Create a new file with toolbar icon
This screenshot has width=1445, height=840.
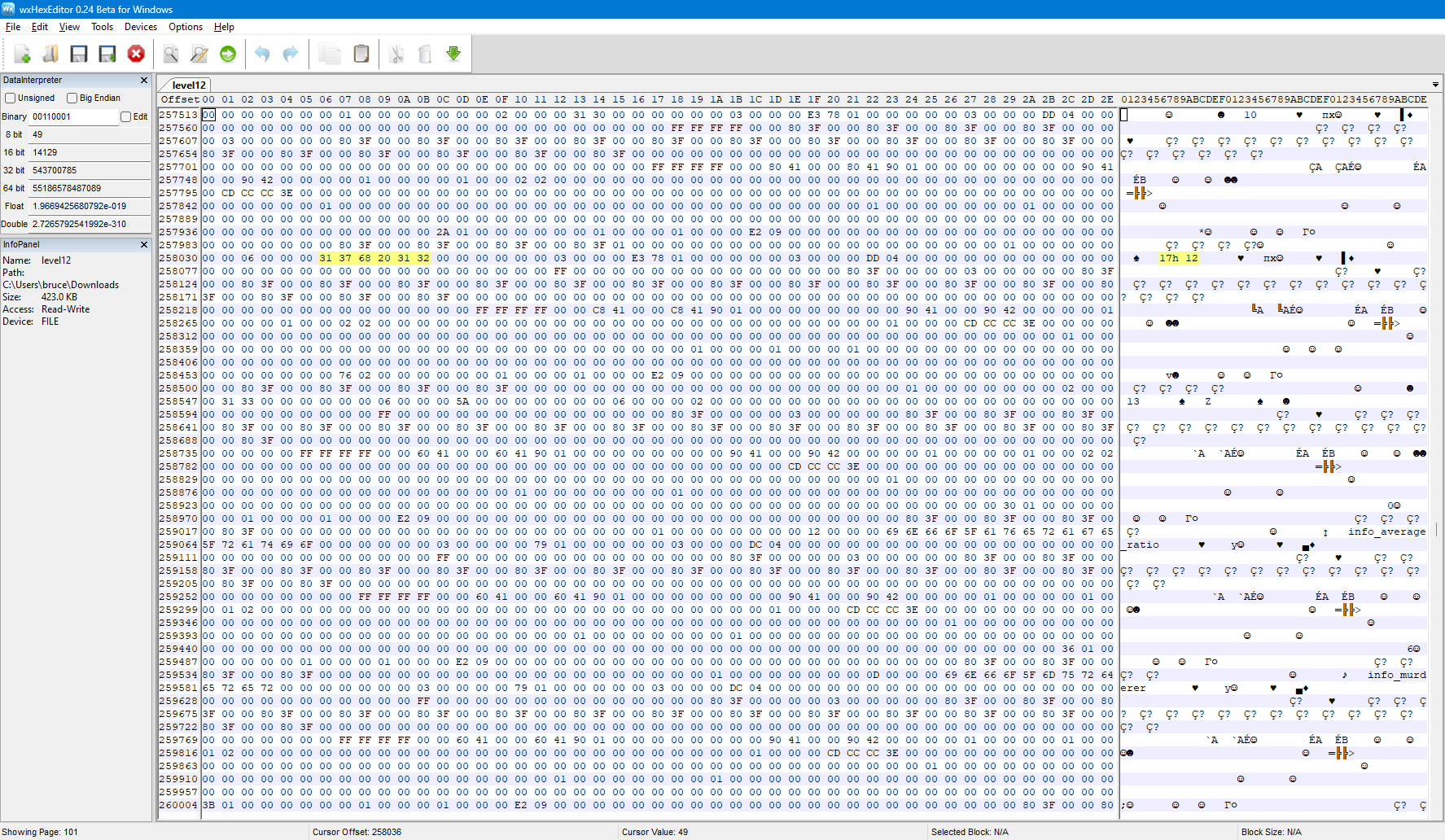23,54
